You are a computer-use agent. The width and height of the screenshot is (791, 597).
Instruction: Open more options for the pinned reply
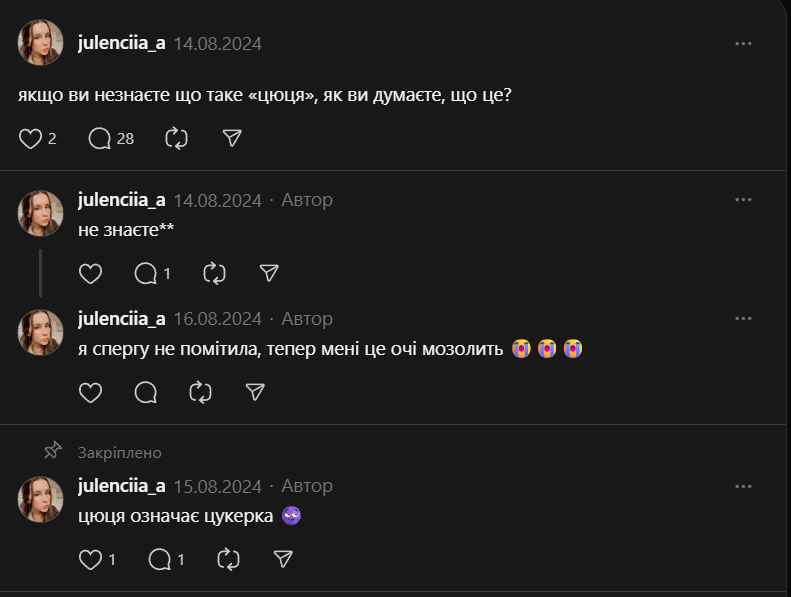click(743, 486)
